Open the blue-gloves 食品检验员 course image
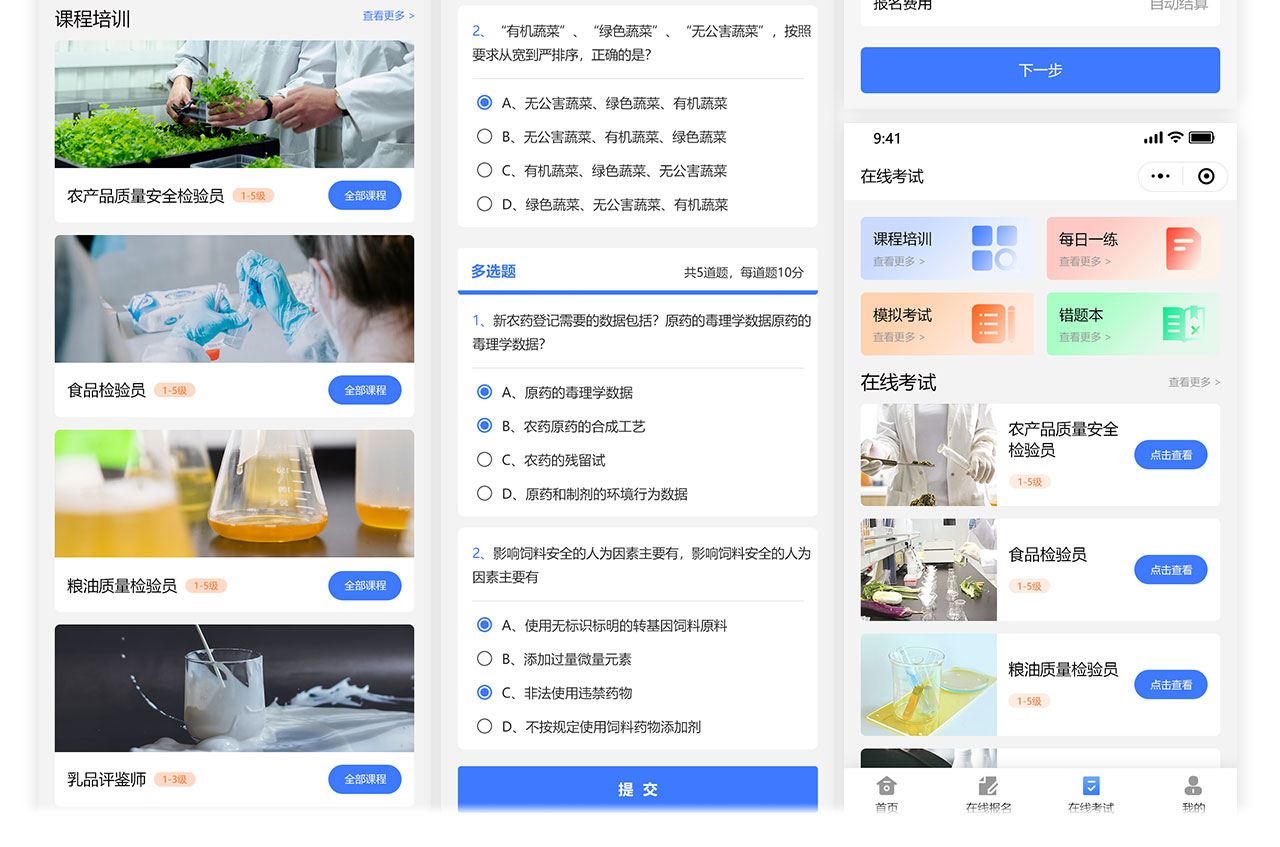 [234, 299]
